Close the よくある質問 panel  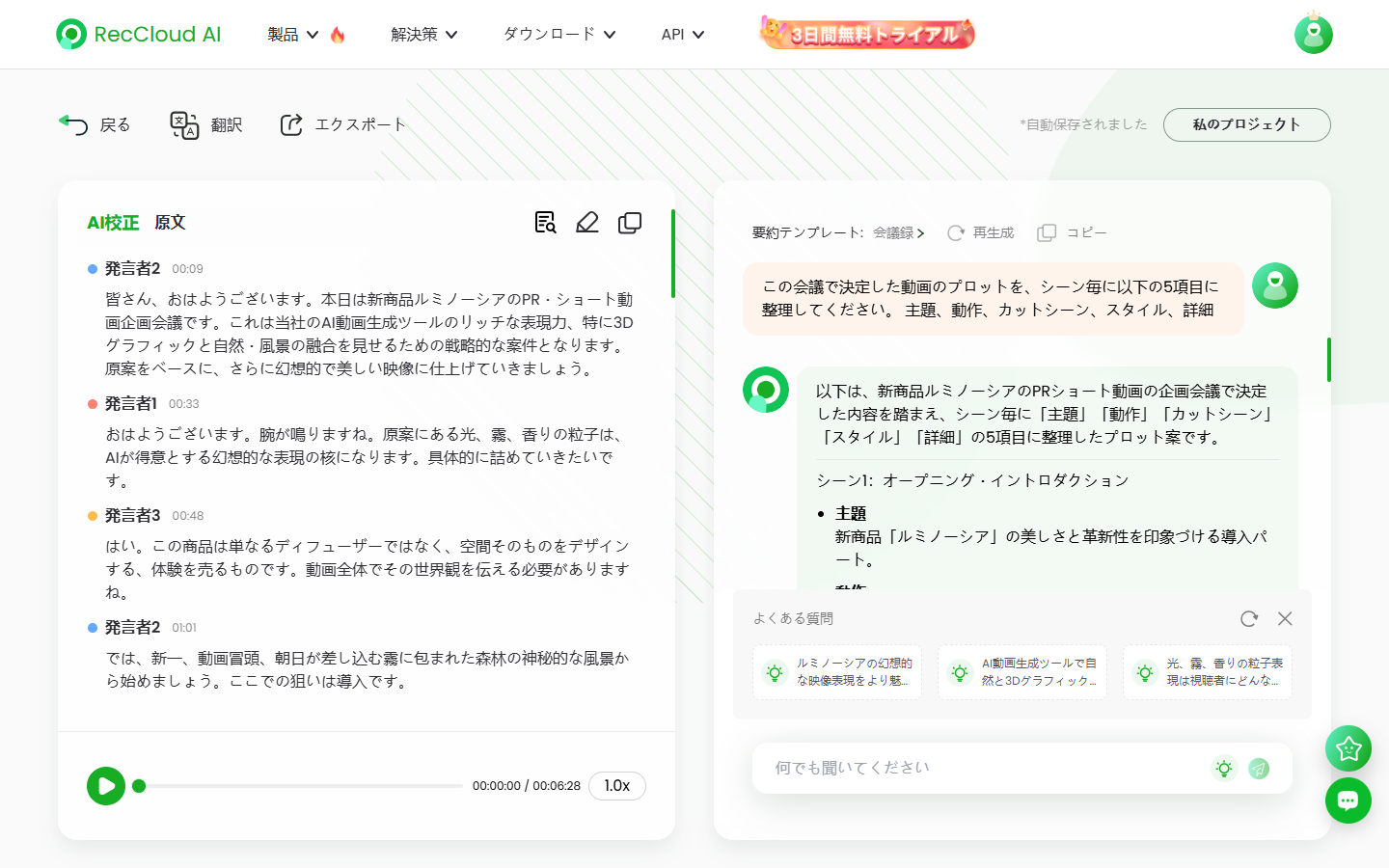click(x=1285, y=618)
